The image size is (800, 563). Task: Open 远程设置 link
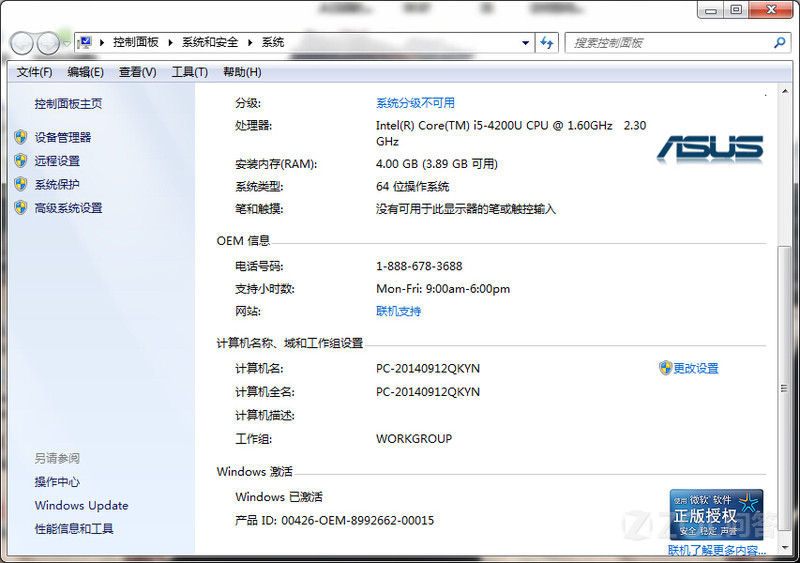point(57,161)
